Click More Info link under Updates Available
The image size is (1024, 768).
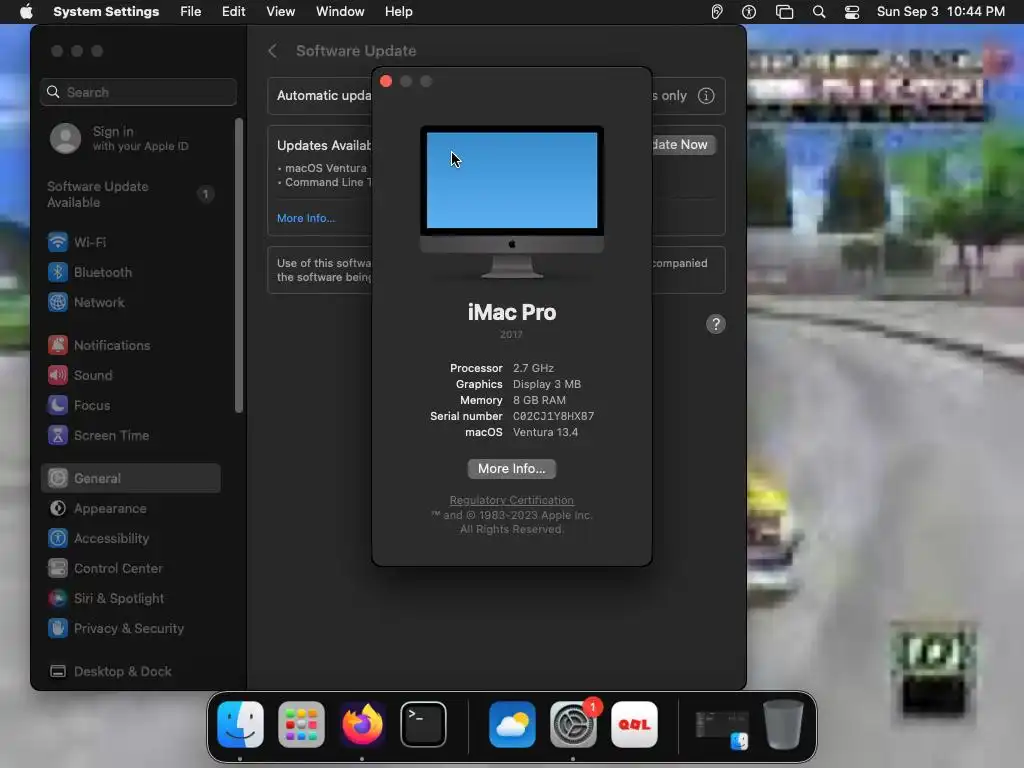coord(306,218)
